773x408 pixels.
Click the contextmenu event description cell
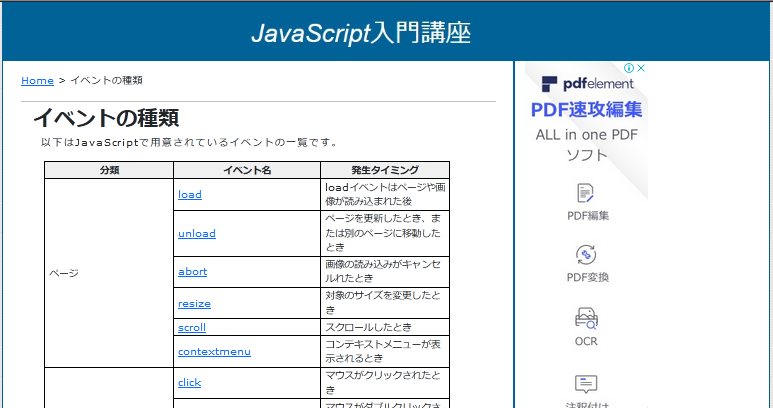click(385, 351)
